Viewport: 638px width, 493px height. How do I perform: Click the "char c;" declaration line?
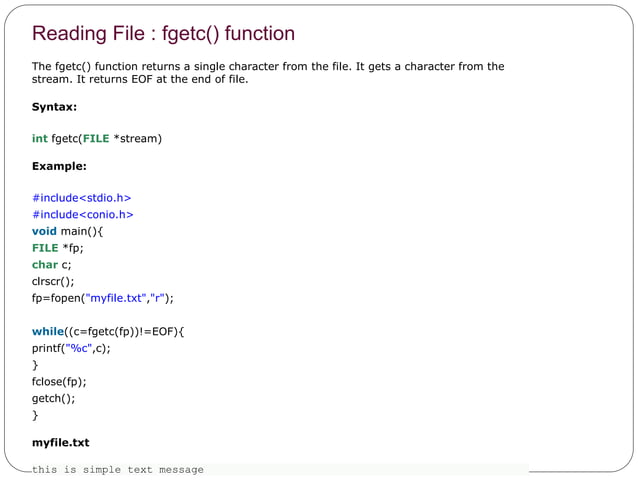point(51,265)
